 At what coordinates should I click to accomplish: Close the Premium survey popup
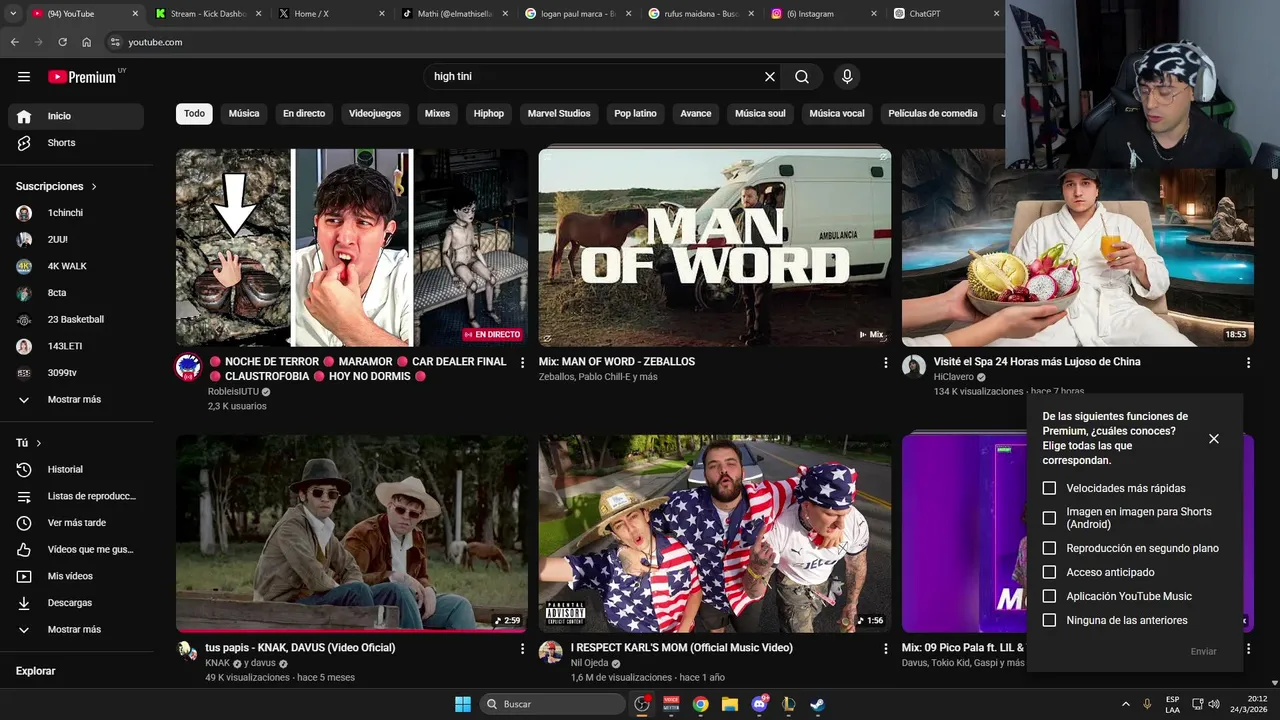tap(1213, 439)
